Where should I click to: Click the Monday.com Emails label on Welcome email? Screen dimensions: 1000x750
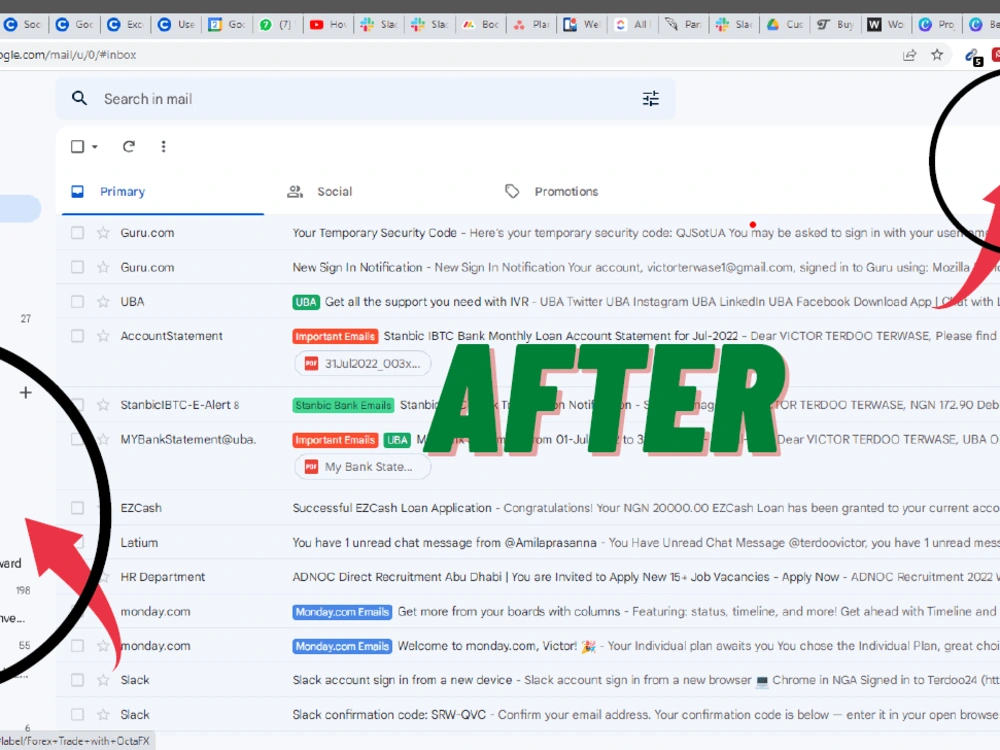(342, 646)
